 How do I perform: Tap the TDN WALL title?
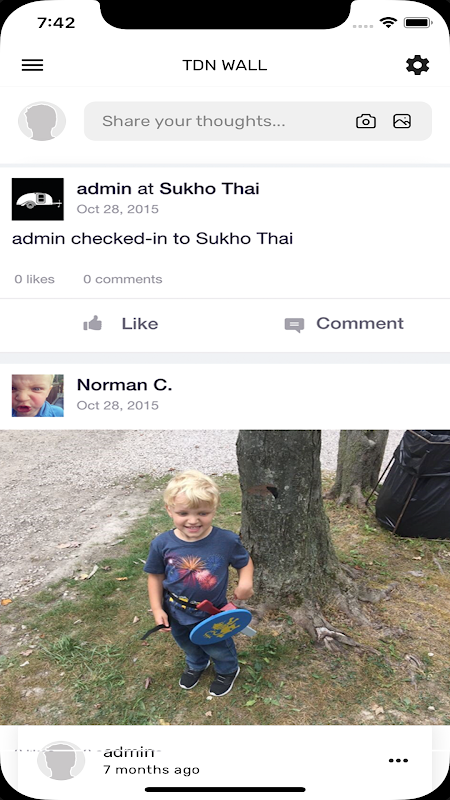pos(225,65)
